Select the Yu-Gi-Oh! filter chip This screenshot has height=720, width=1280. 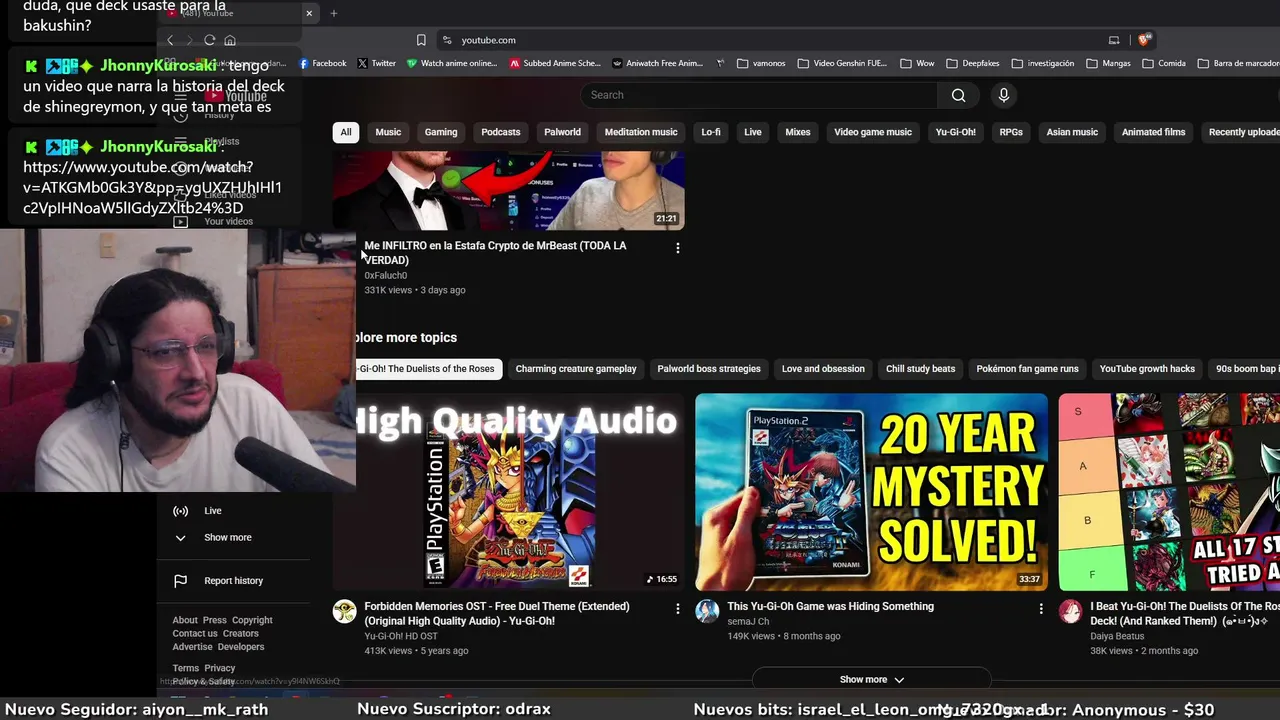(955, 132)
